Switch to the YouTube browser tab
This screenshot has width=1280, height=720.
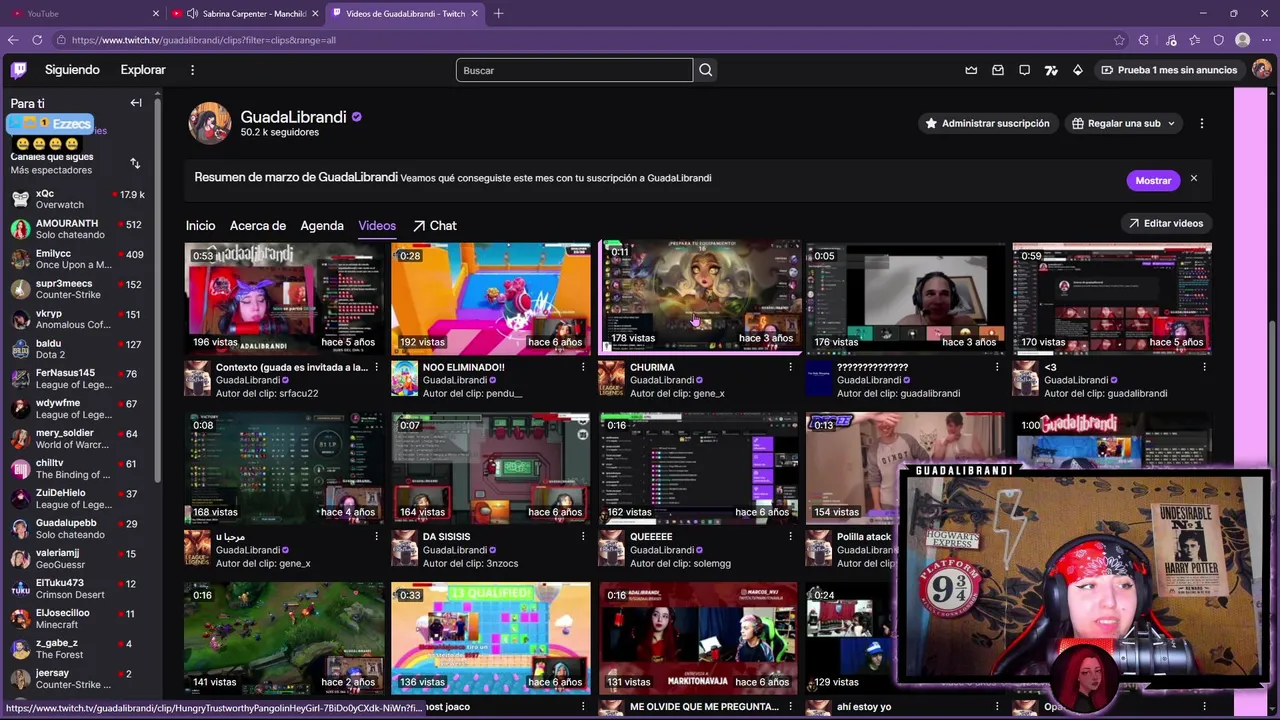tap(83, 13)
